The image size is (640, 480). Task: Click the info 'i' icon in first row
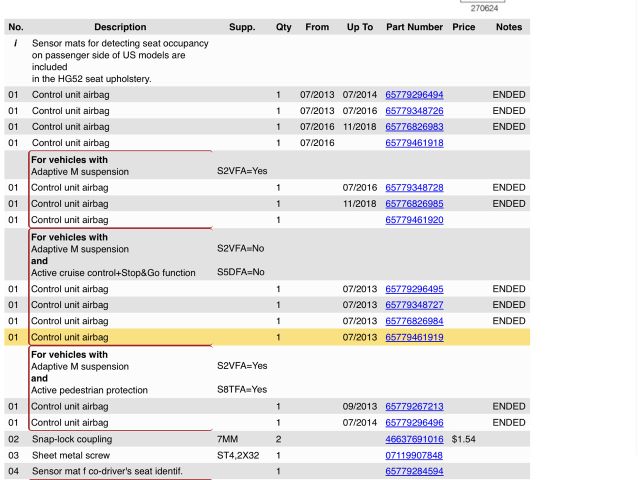pos(15,44)
